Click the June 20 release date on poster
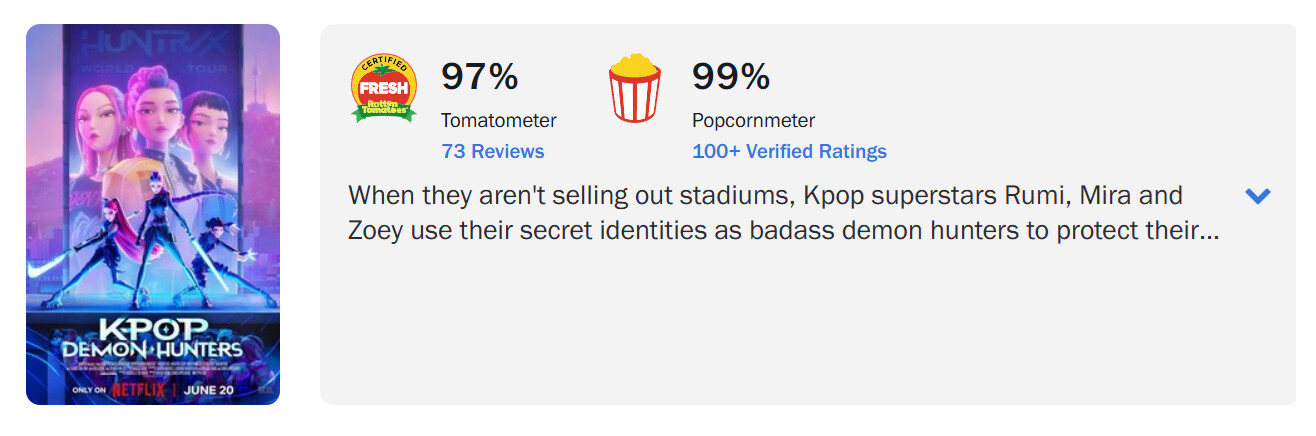The height and width of the screenshot is (436, 1316). (213, 388)
